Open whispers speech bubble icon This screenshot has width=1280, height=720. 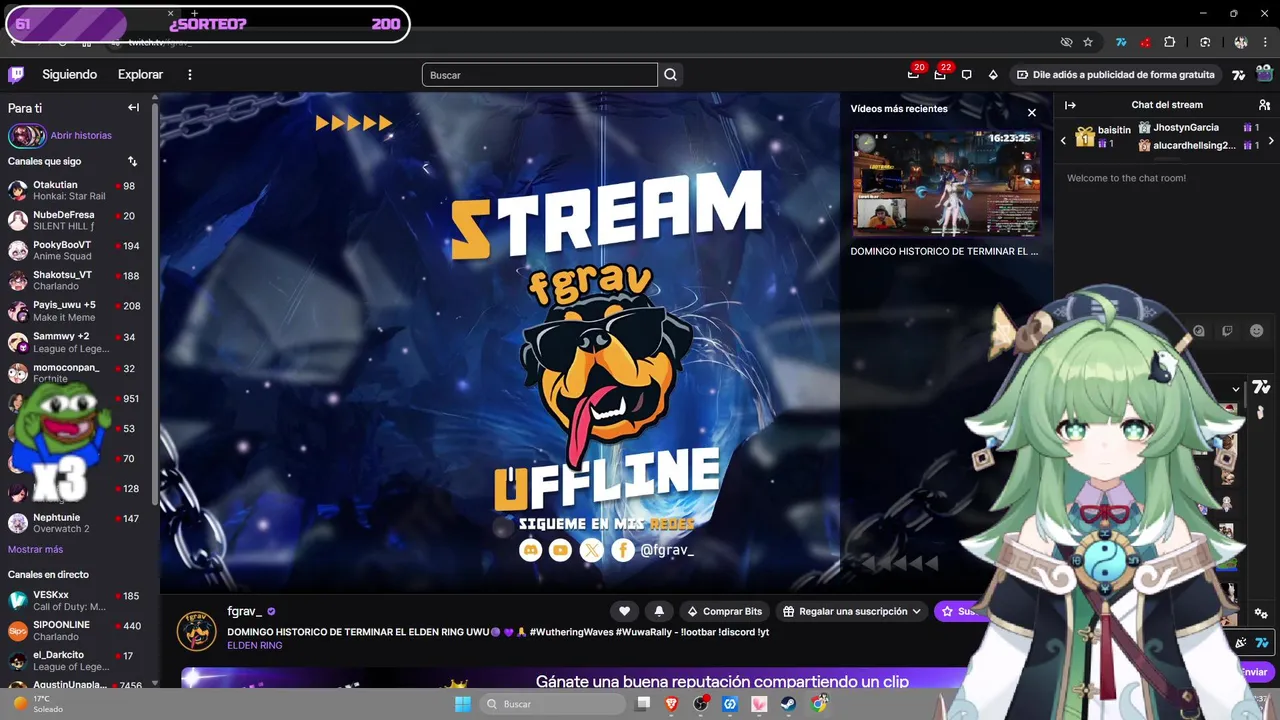click(966, 74)
